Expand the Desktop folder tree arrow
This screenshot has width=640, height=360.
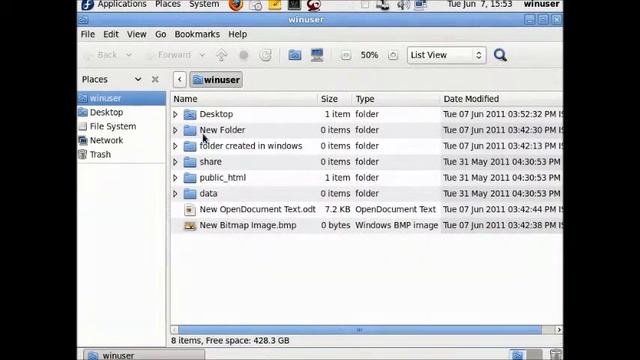(x=175, y=114)
